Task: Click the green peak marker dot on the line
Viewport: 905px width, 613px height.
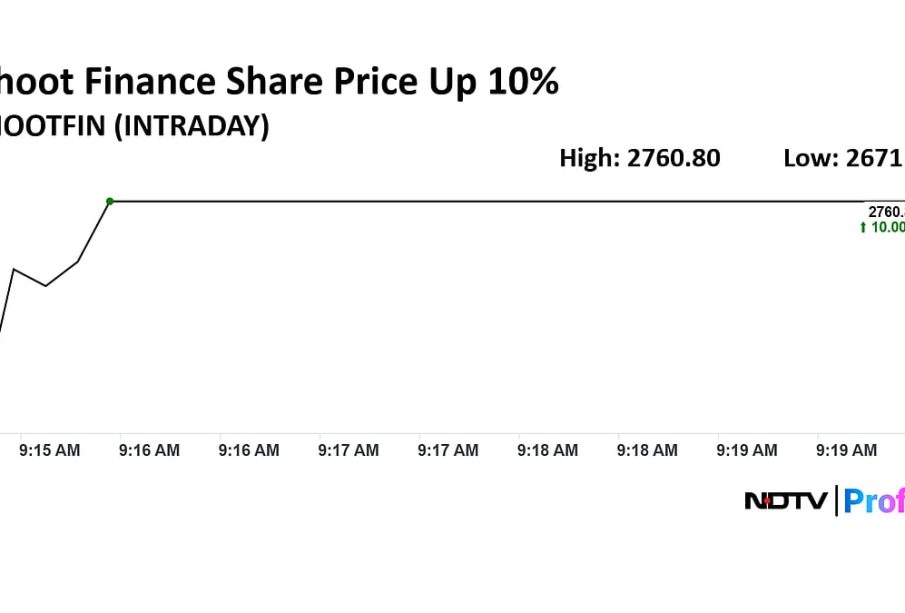Action: click(x=109, y=201)
